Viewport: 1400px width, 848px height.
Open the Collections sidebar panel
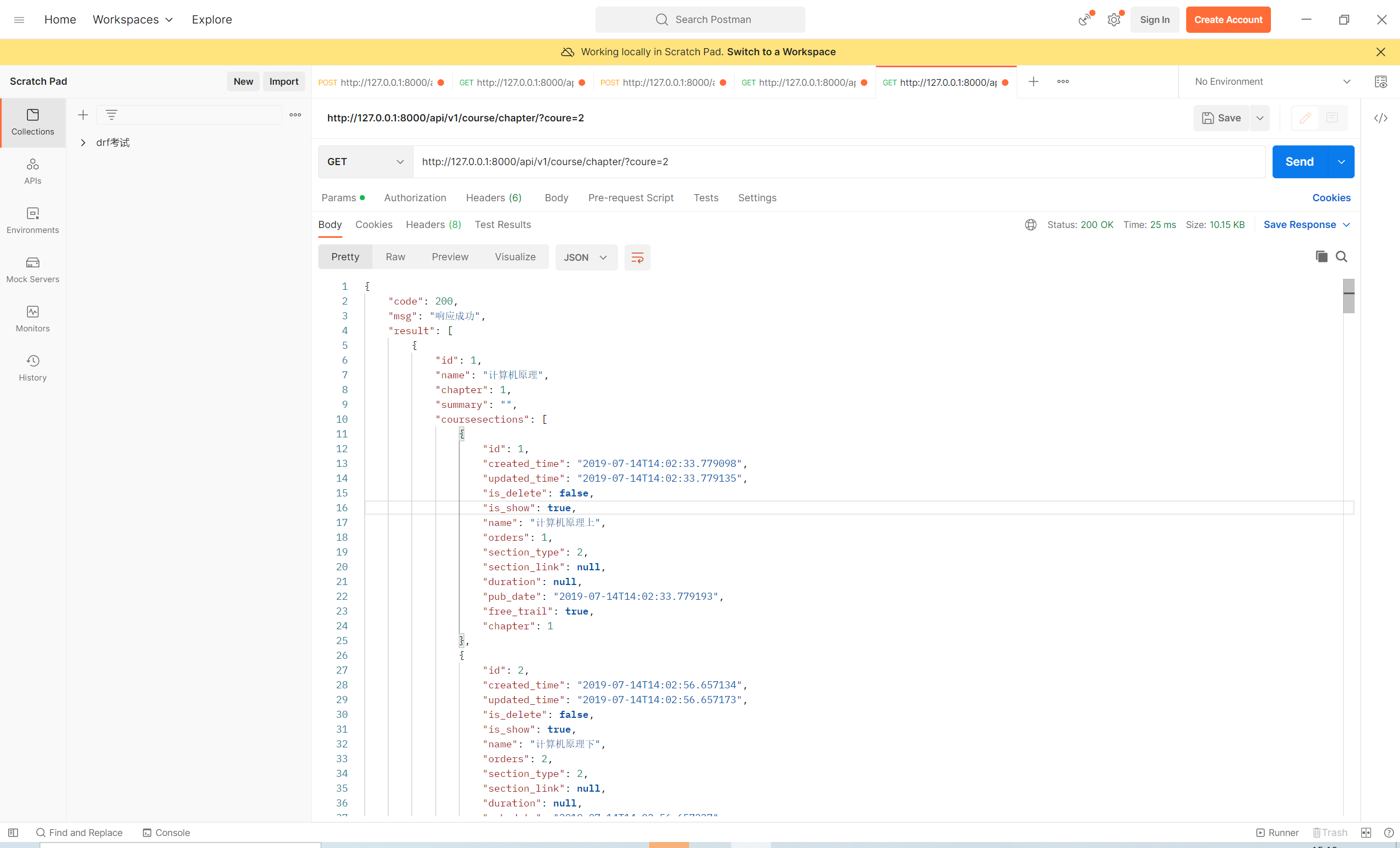pyautogui.click(x=32, y=122)
